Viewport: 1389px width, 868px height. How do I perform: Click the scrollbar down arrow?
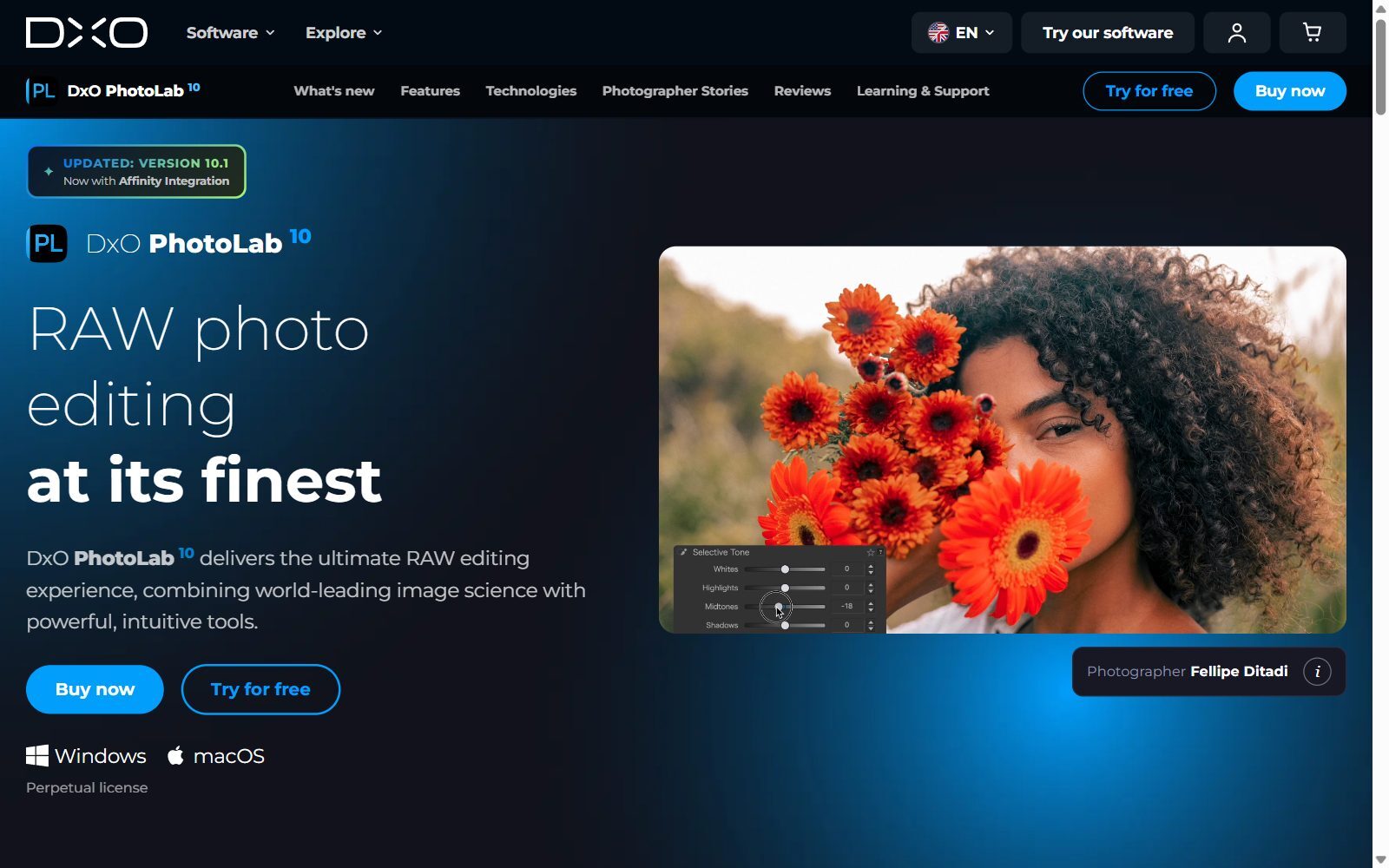[x=1380, y=859]
